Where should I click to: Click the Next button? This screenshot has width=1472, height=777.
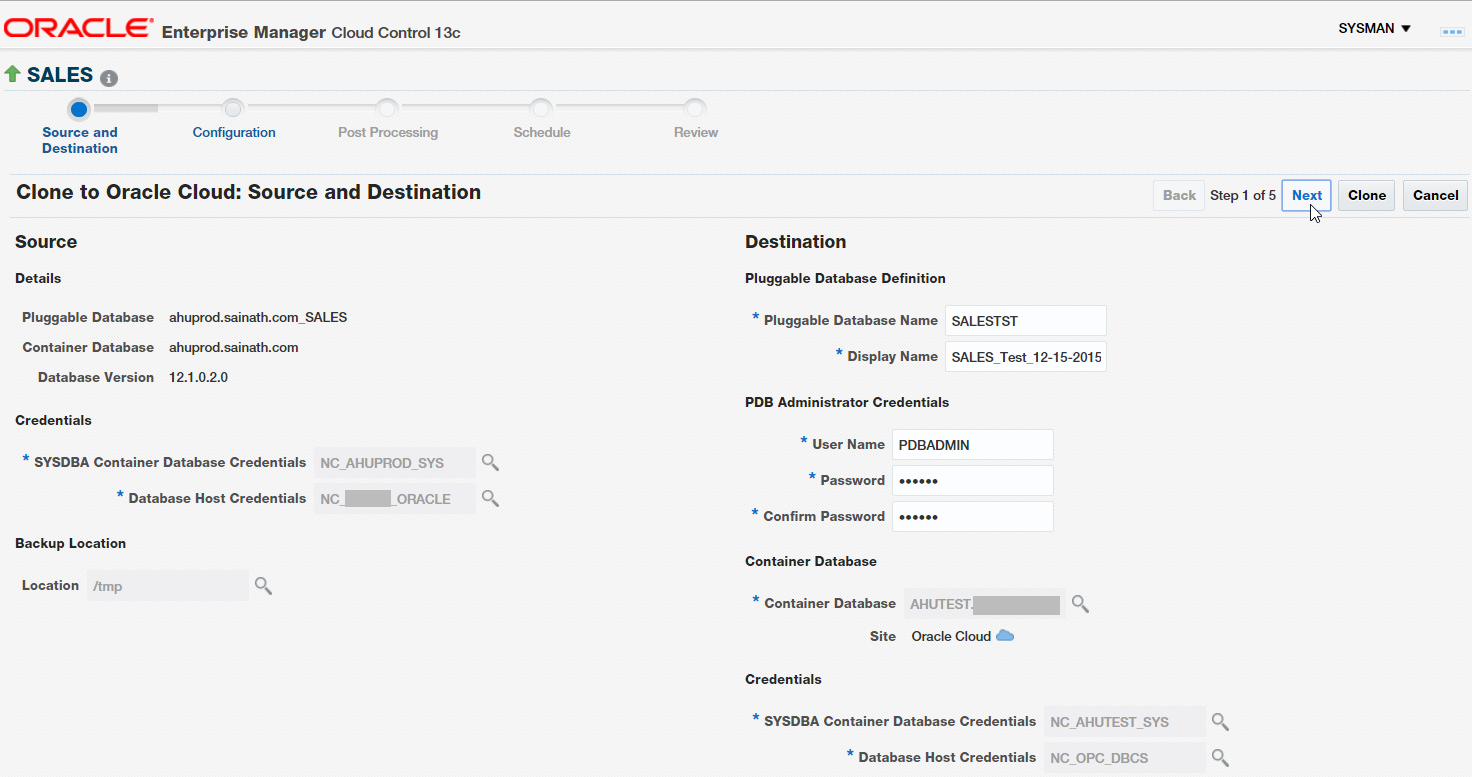pos(1306,195)
